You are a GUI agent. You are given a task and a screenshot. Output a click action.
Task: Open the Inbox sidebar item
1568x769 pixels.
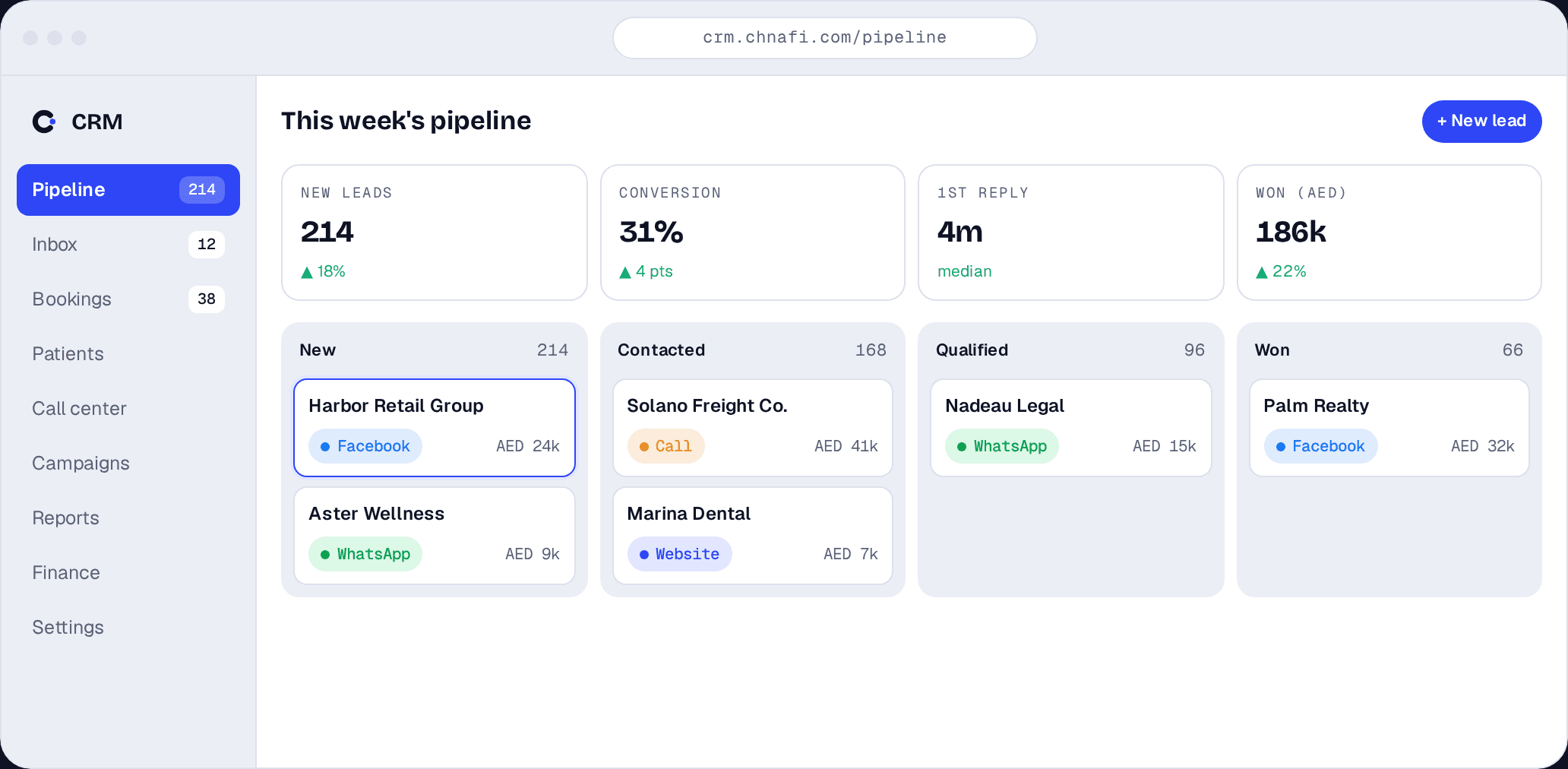coord(128,245)
